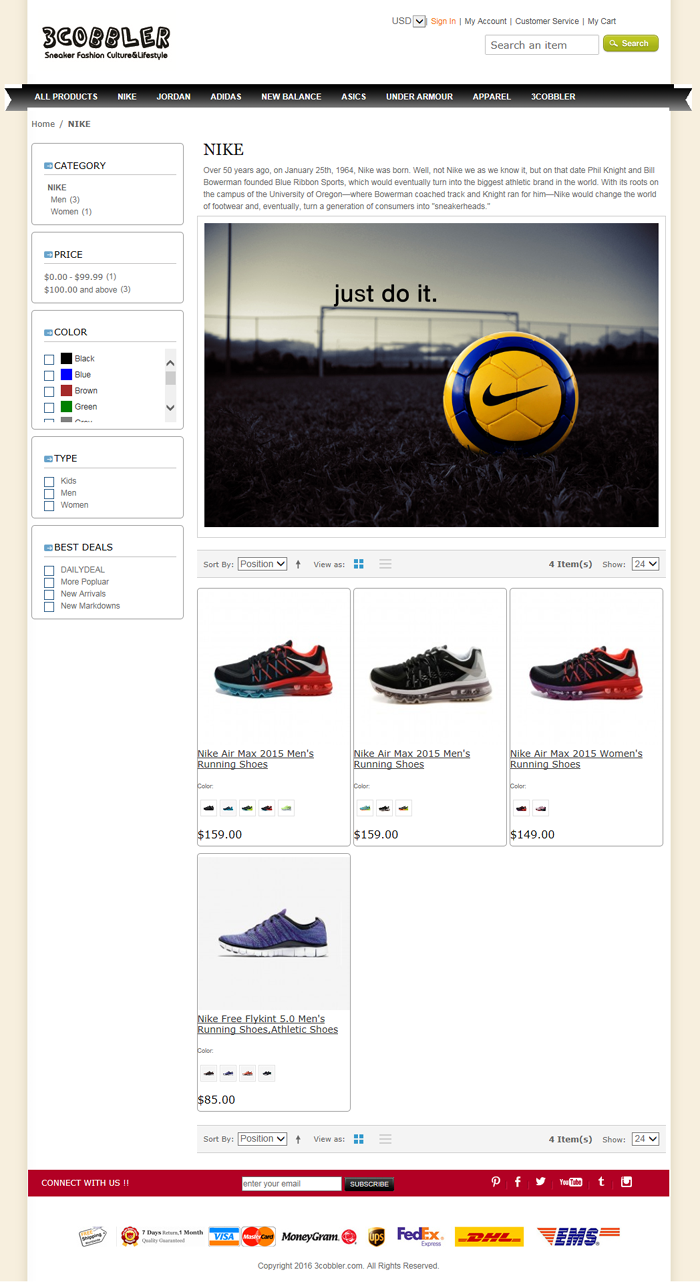Open the ADIDAS menu item
The image size is (700, 1284).
226,97
